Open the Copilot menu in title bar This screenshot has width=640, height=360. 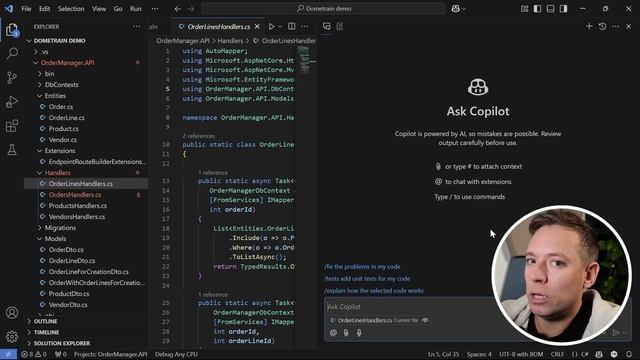(x=458, y=9)
